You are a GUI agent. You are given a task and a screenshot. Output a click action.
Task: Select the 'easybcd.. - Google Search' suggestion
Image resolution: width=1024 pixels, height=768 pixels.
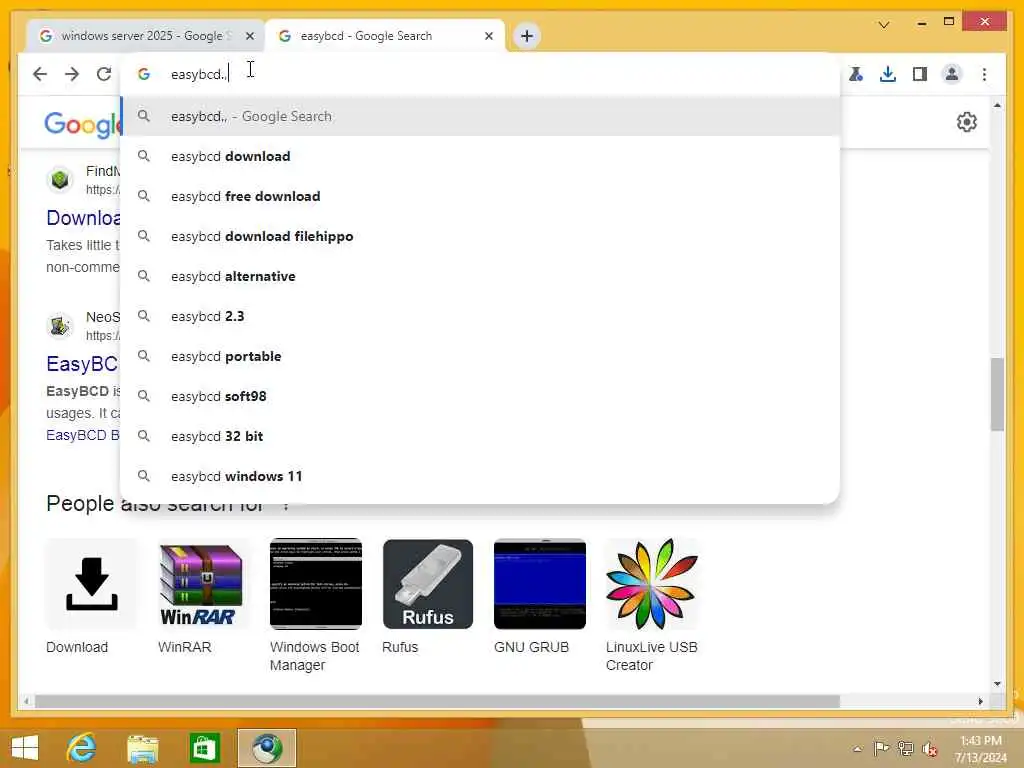pyautogui.click(x=480, y=116)
